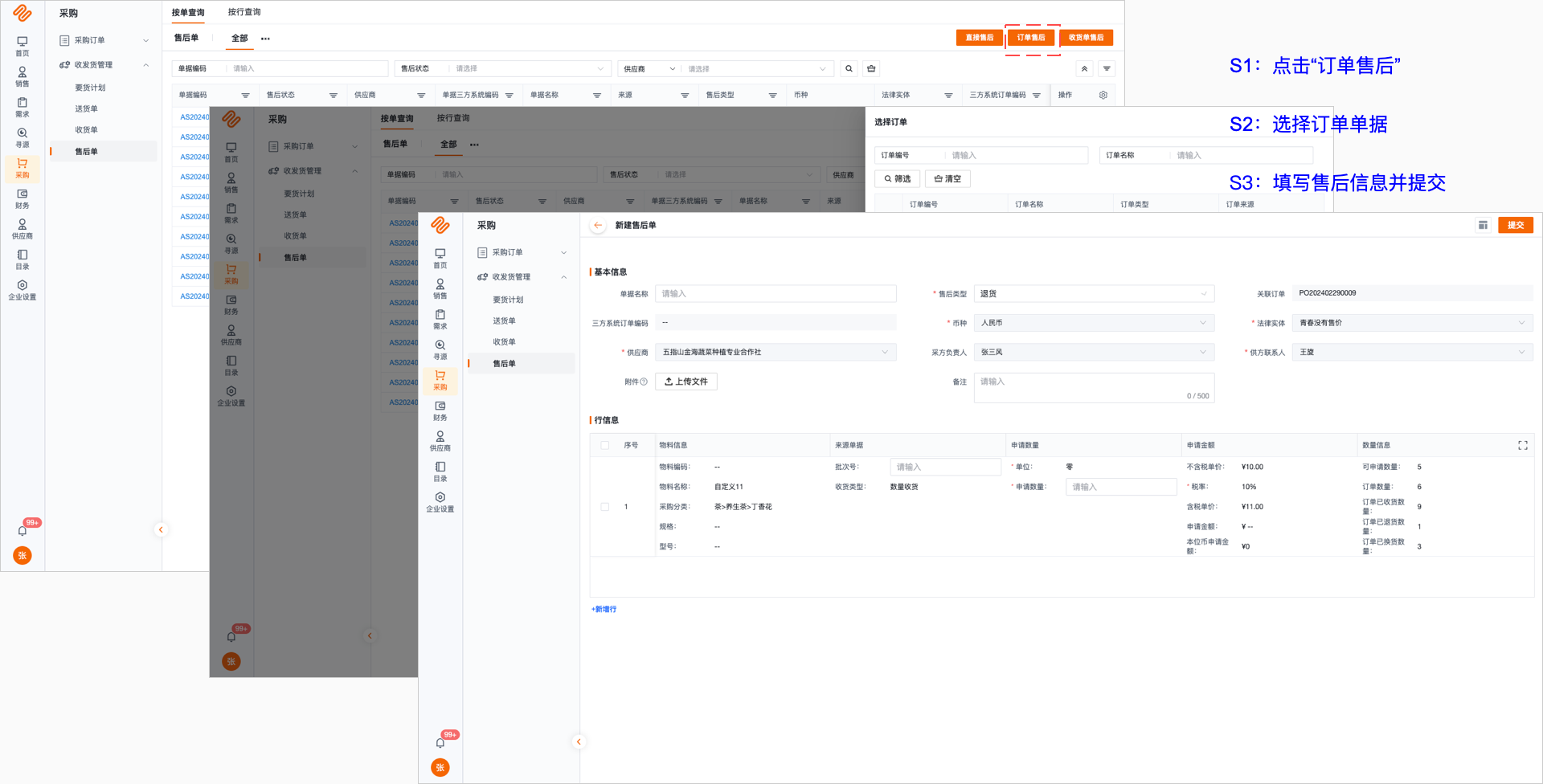Screen dimensions: 1543x784
Task: Click +新增行 link
Action: pos(604,610)
